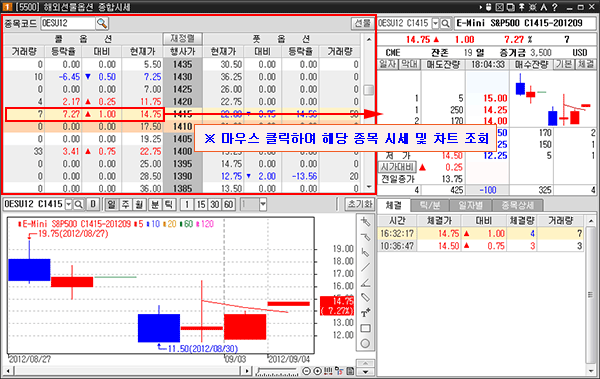
Task: Open the 종목상세 tab
Action: pos(517,206)
